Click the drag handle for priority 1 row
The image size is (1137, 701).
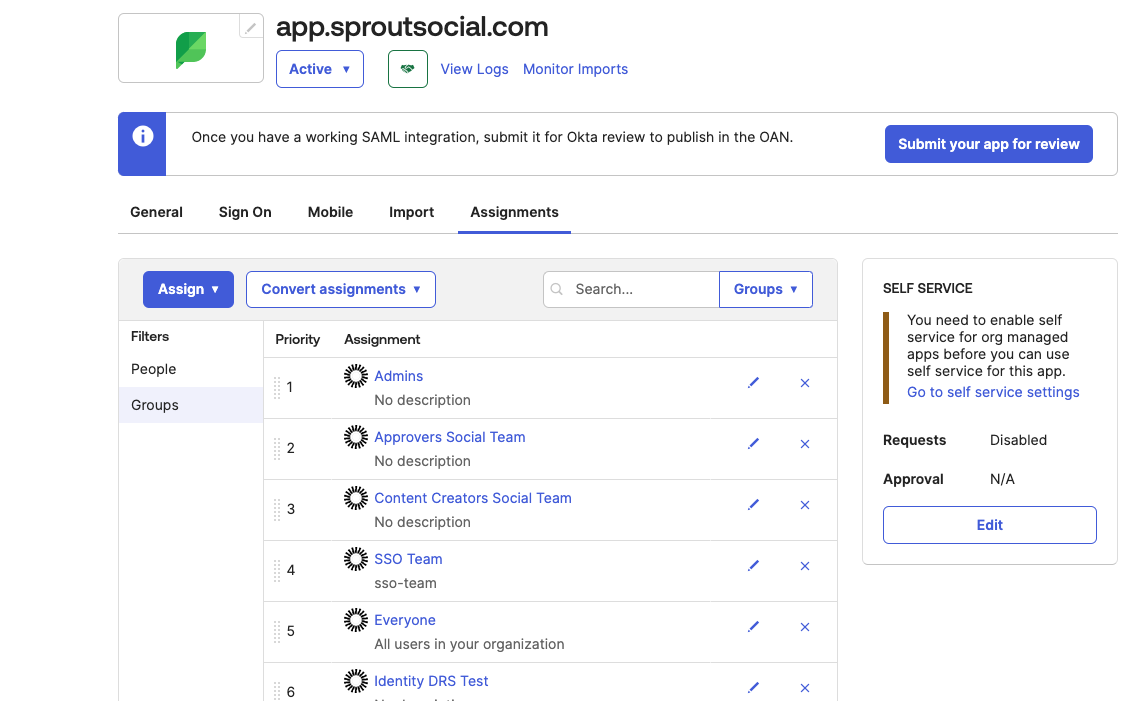277,388
